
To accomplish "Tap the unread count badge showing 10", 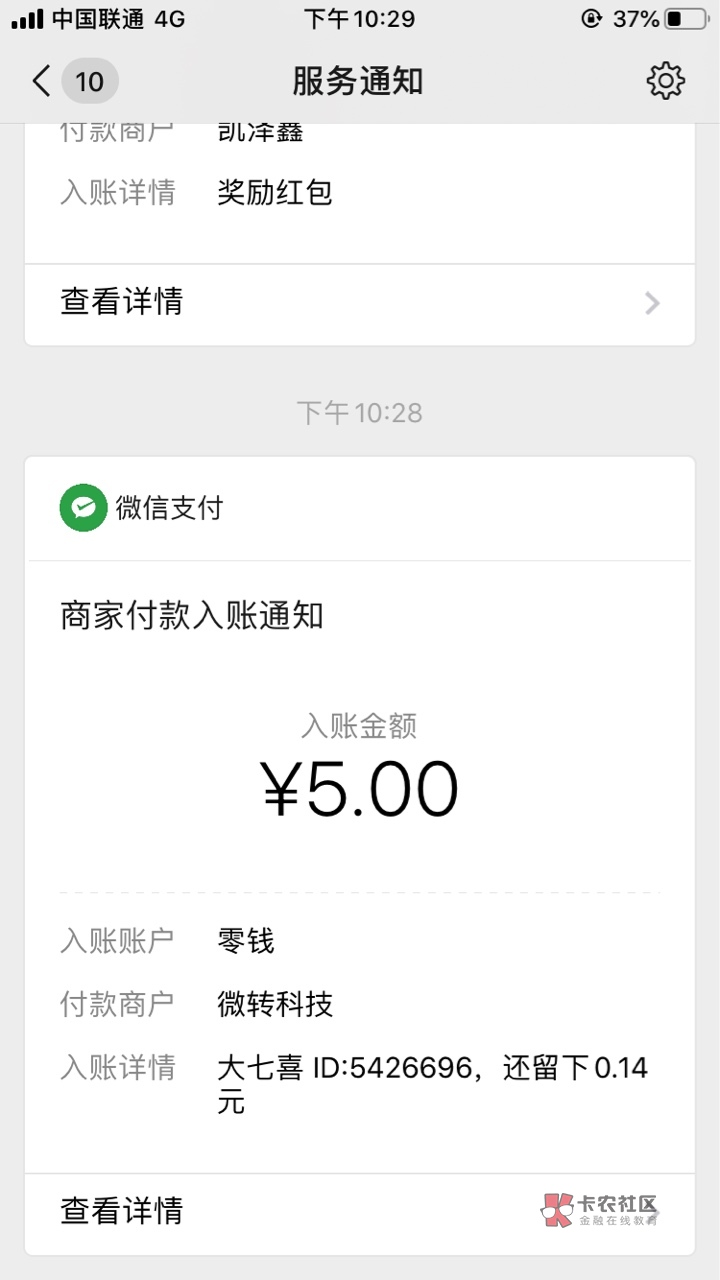I will click(90, 81).
